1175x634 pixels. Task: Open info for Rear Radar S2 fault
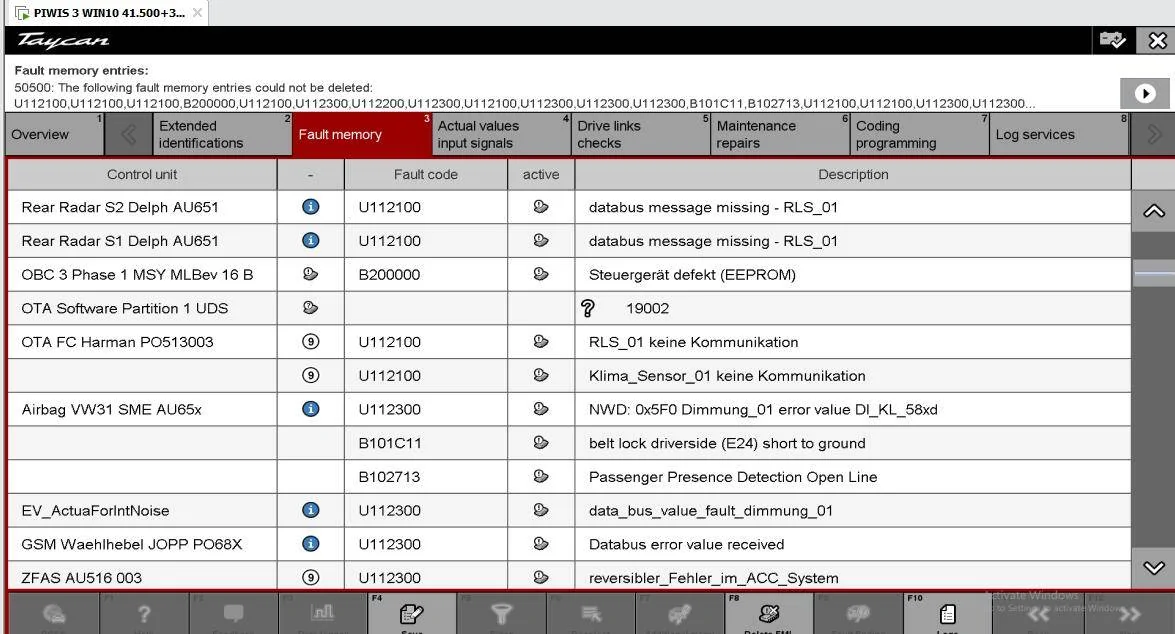pyautogui.click(x=310, y=207)
